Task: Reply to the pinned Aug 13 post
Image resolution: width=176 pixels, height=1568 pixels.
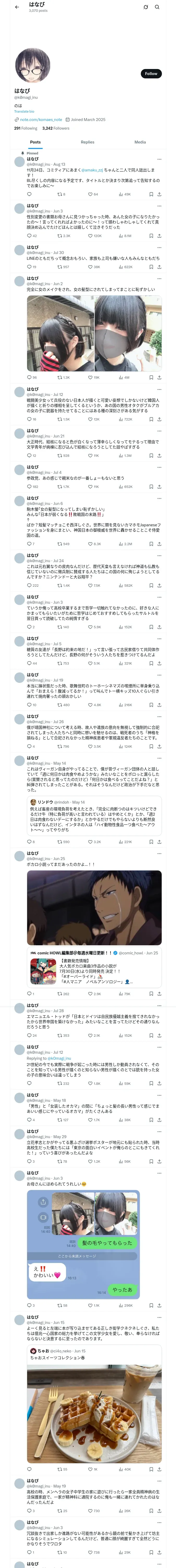Action: [x=29, y=194]
